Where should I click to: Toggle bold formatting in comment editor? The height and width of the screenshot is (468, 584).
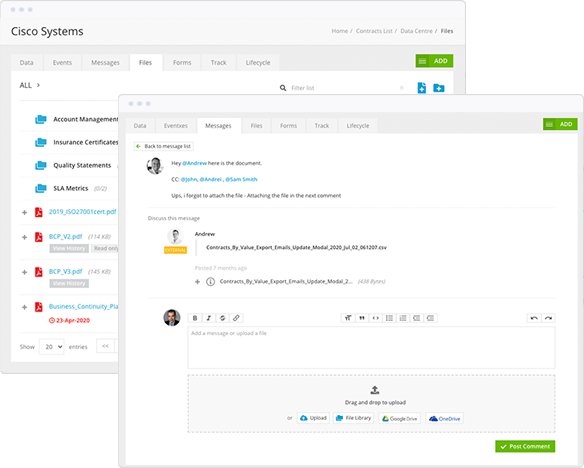[x=195, y=318]
